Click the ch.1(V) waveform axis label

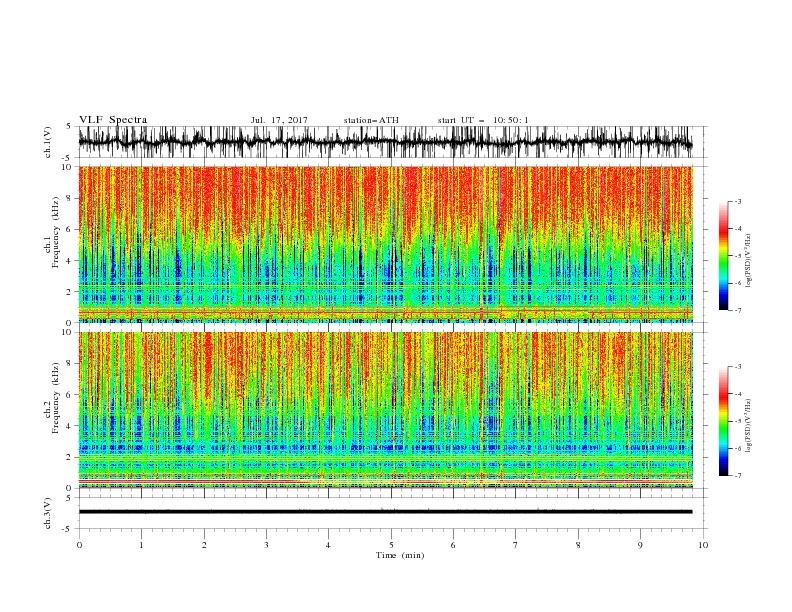48,142
